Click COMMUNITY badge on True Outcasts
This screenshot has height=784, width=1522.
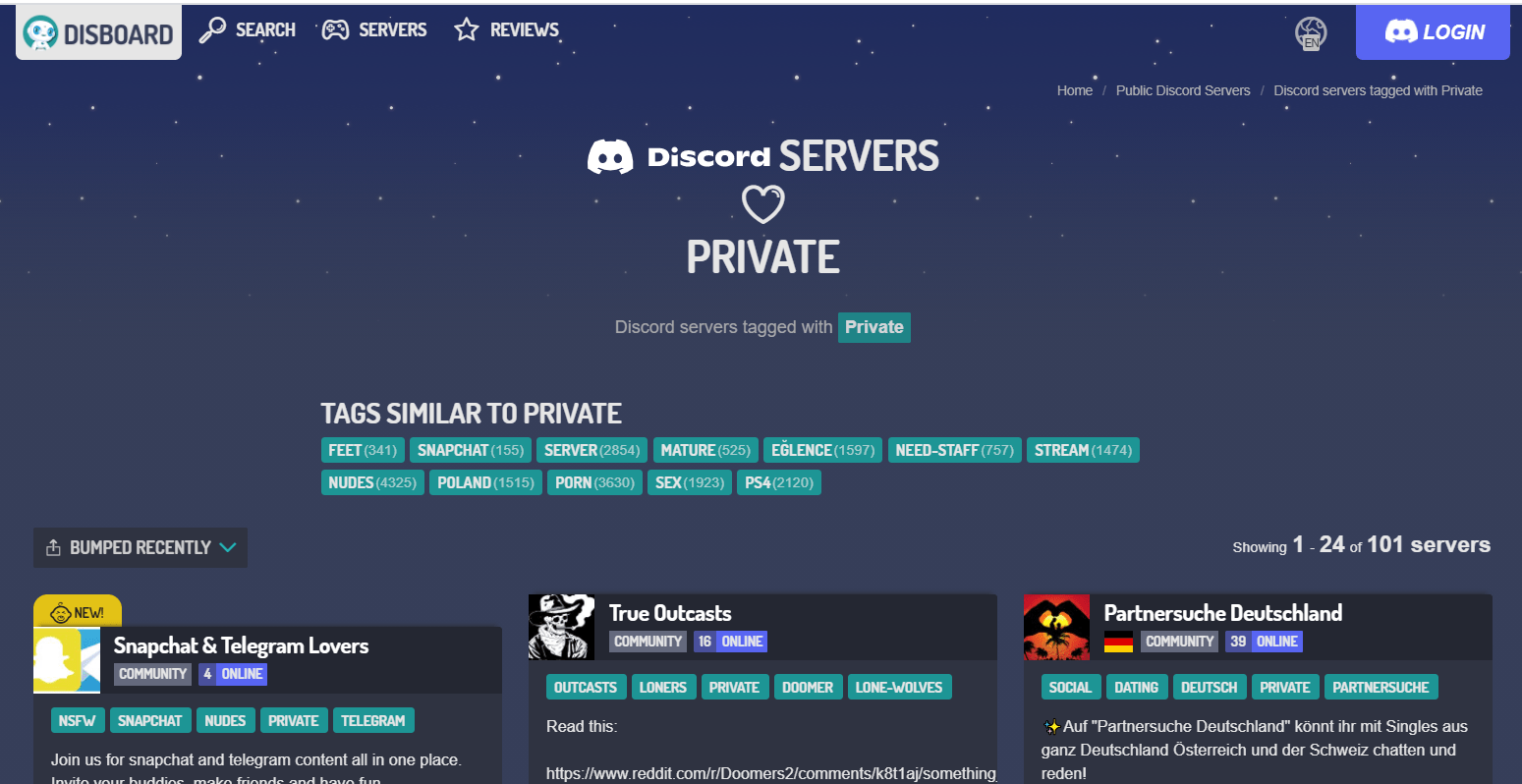(x=648, y=642)
